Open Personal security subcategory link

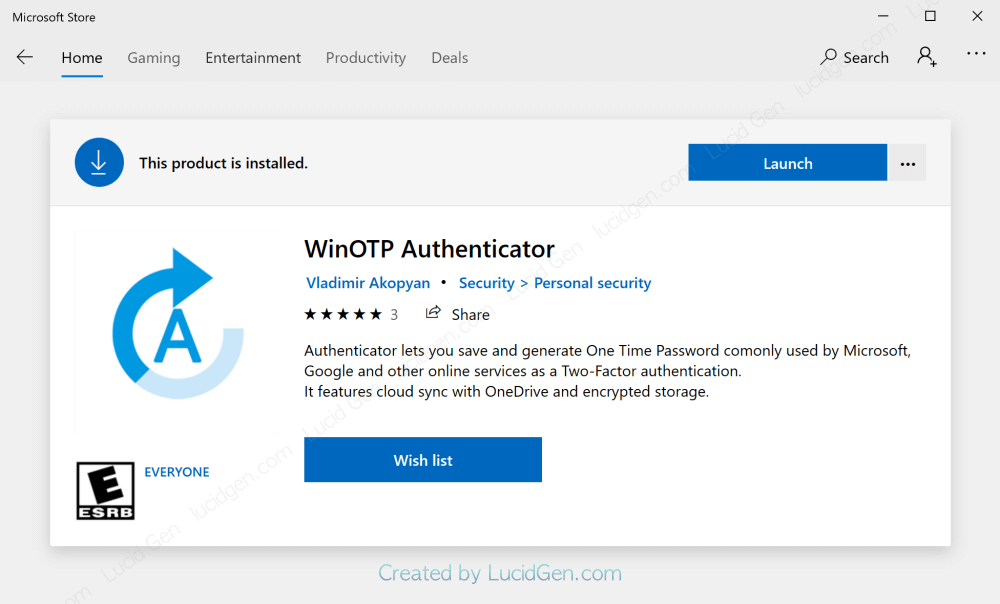[x=592, y=283]
